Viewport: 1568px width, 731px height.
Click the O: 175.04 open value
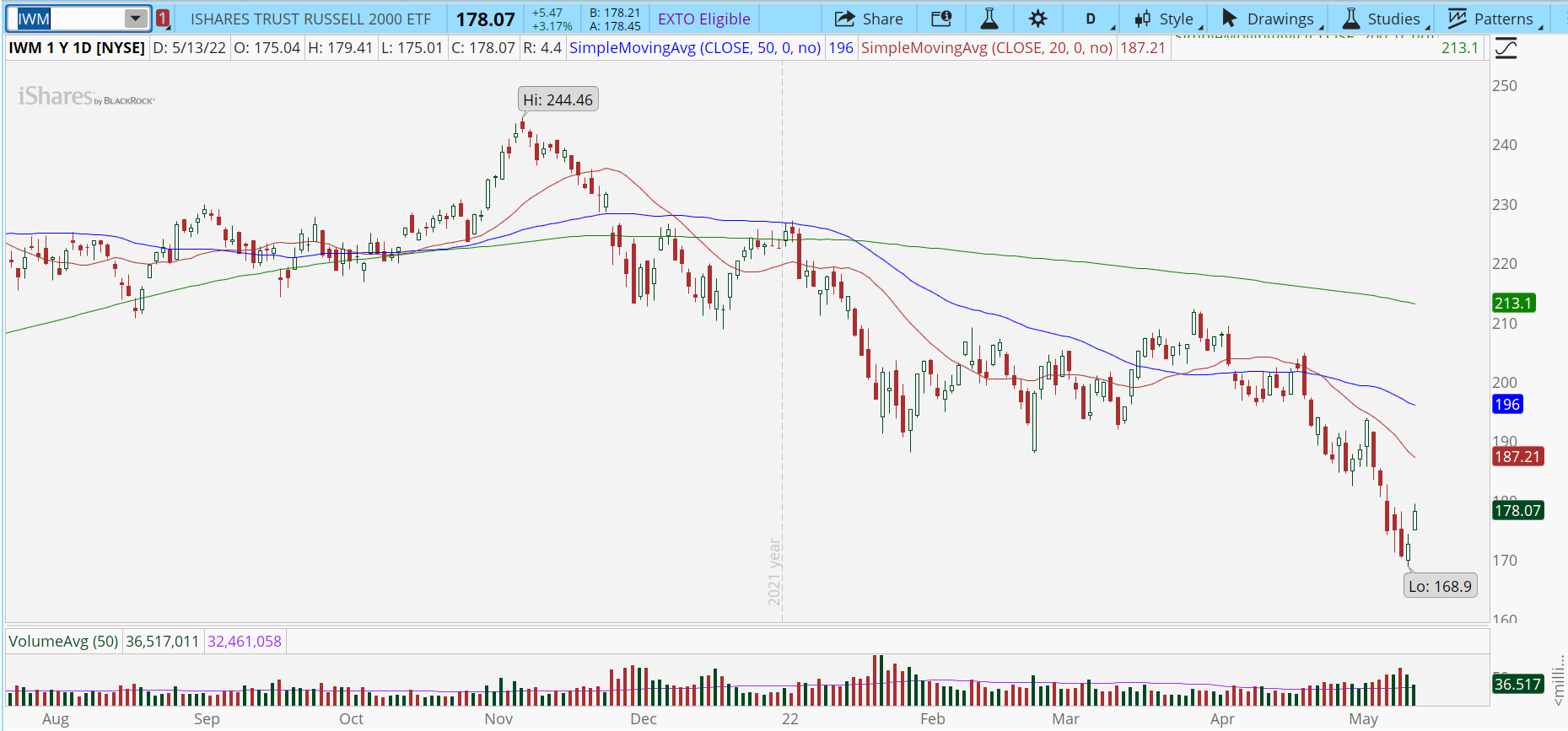(267, 48)
